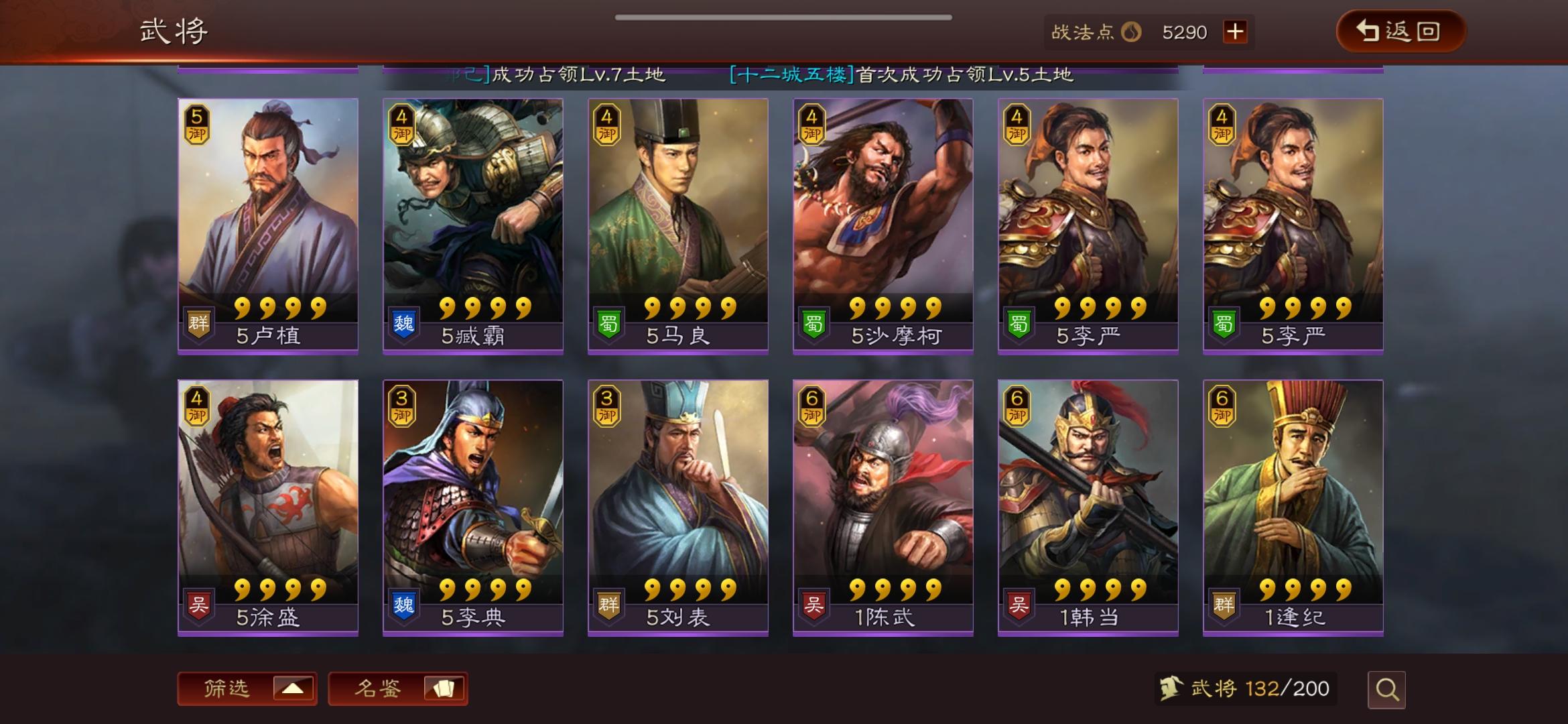This screenshot has height=724, width=1568.
Task: Click the 吴 faction badge on 徐盛
Action: pos(198,606)
